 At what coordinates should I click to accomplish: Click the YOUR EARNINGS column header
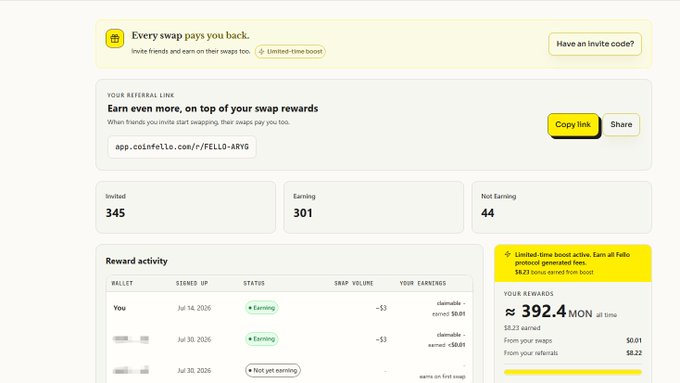(422, 283)
